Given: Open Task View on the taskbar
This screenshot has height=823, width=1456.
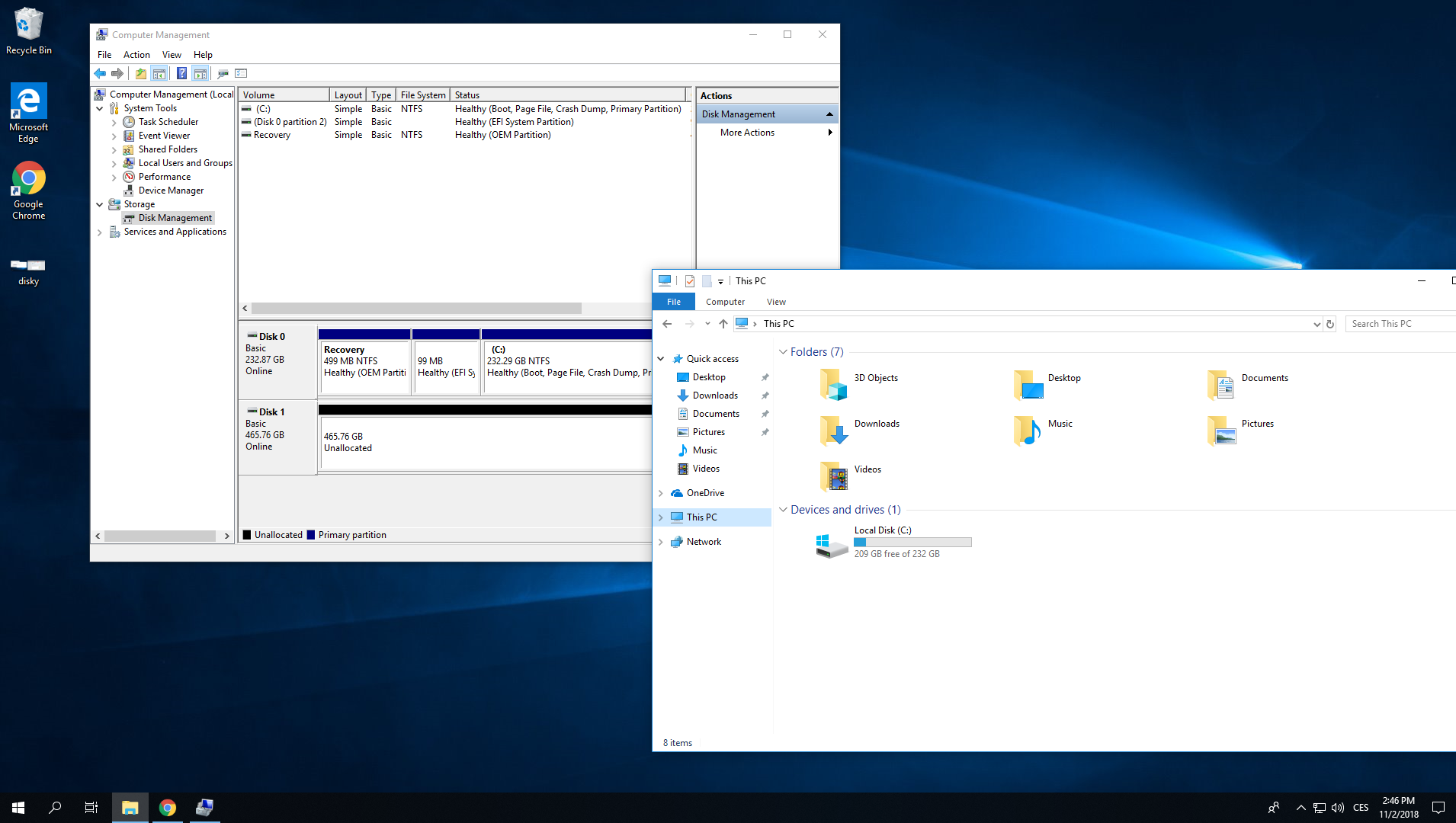Looking at the screenshot, I should [91, 808].
